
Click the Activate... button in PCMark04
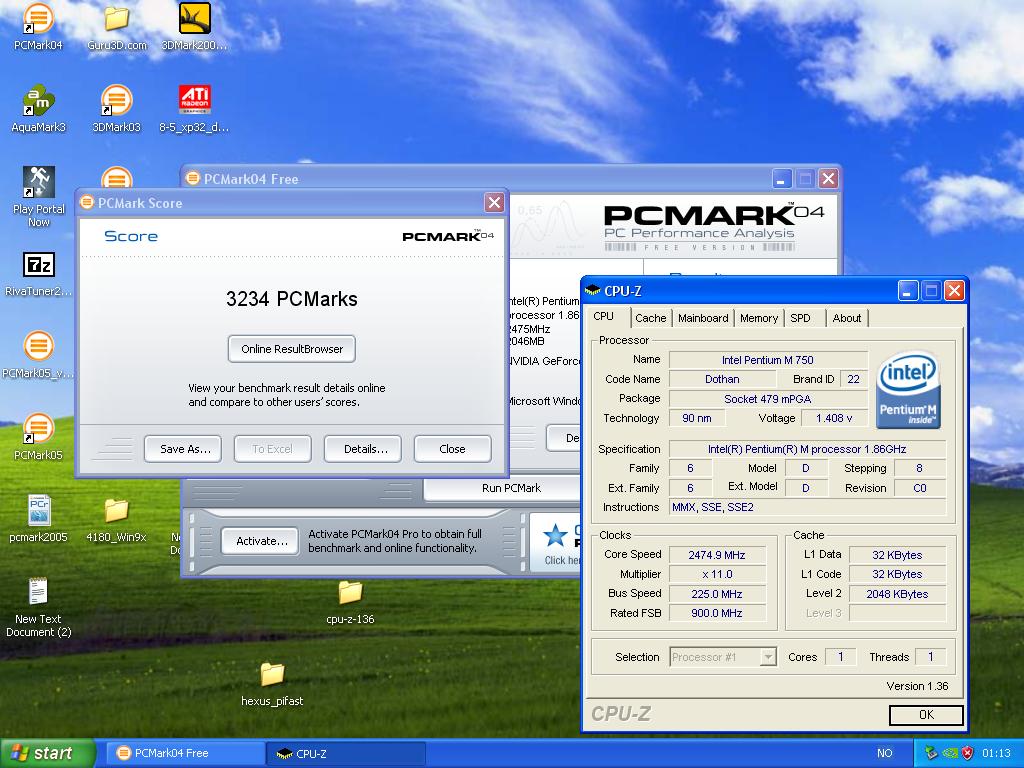260,541
